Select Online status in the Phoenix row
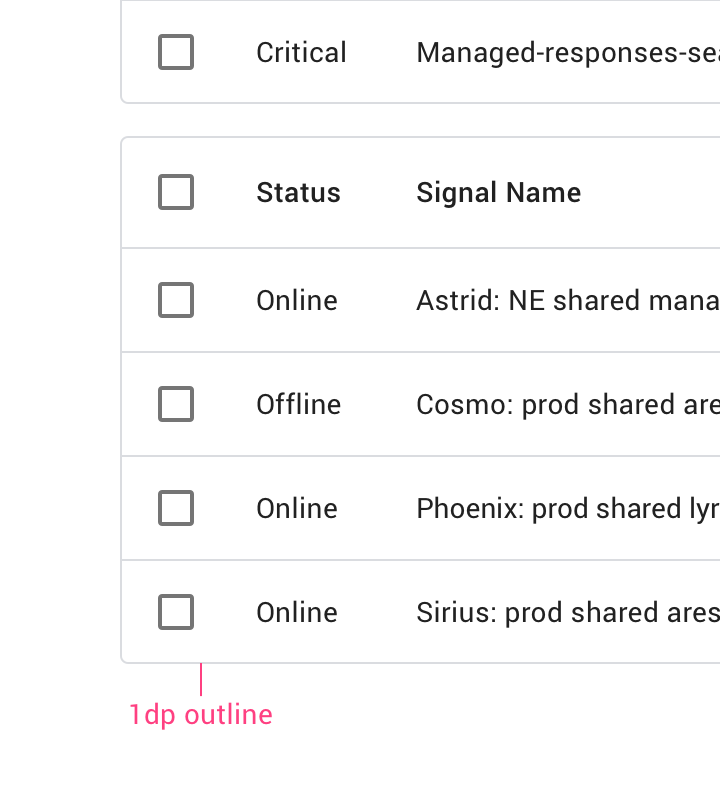Screen dimensions: 720x800 (x=297, y=509)
